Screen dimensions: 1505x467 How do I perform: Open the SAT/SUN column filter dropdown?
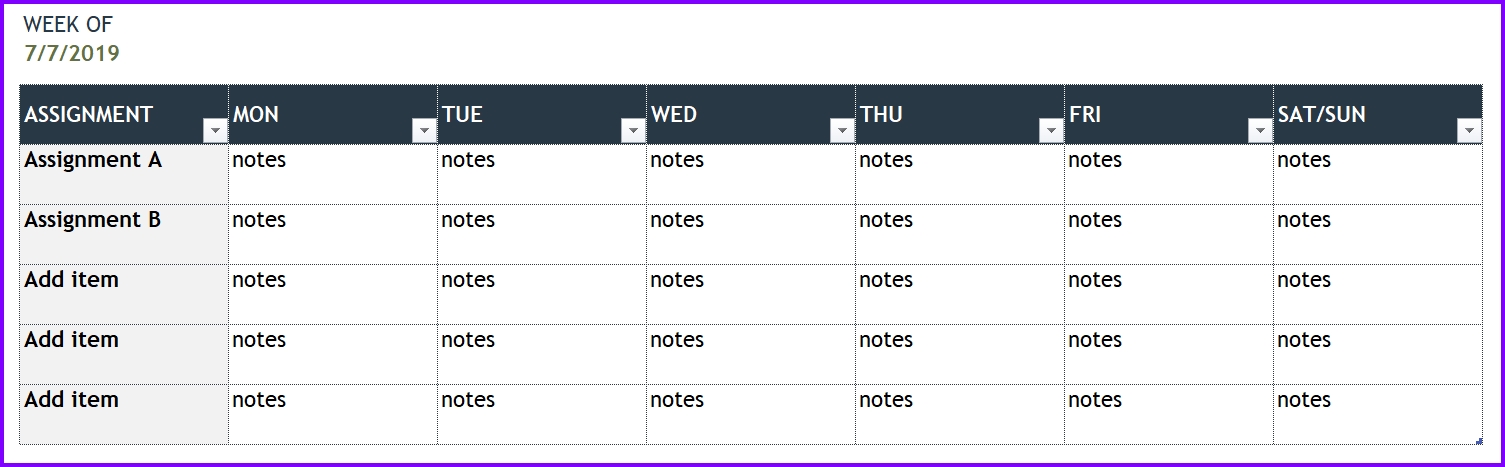[x=1469, y=131]
